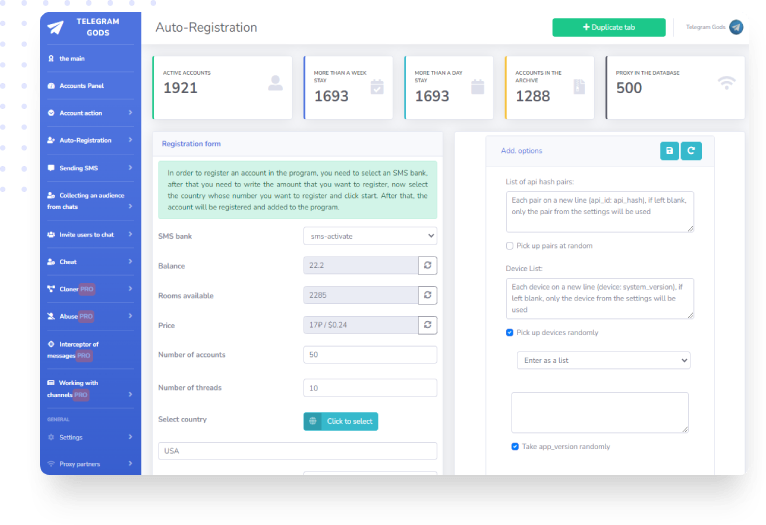Click the Interceptor of messages icon

[x=51, y=344]
